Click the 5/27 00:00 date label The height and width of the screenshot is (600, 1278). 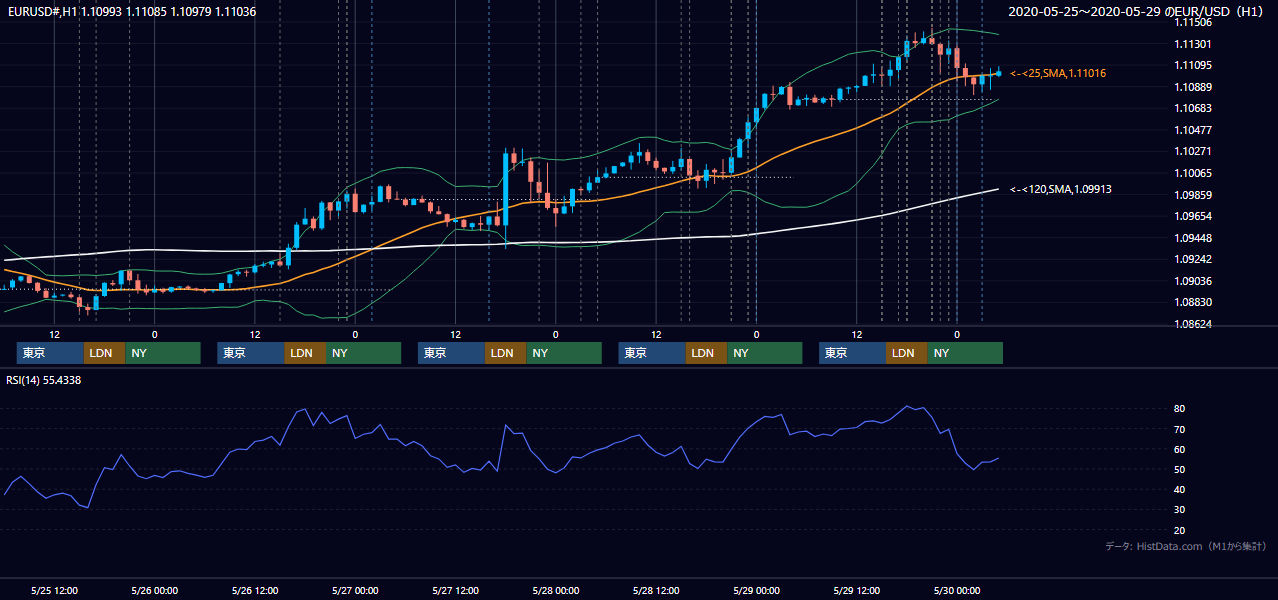point(355,590)
